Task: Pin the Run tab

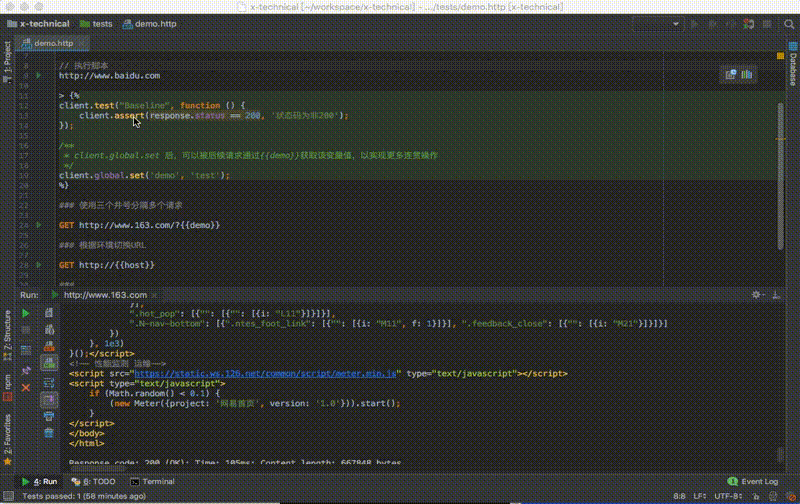Action: tap(26, 370)
